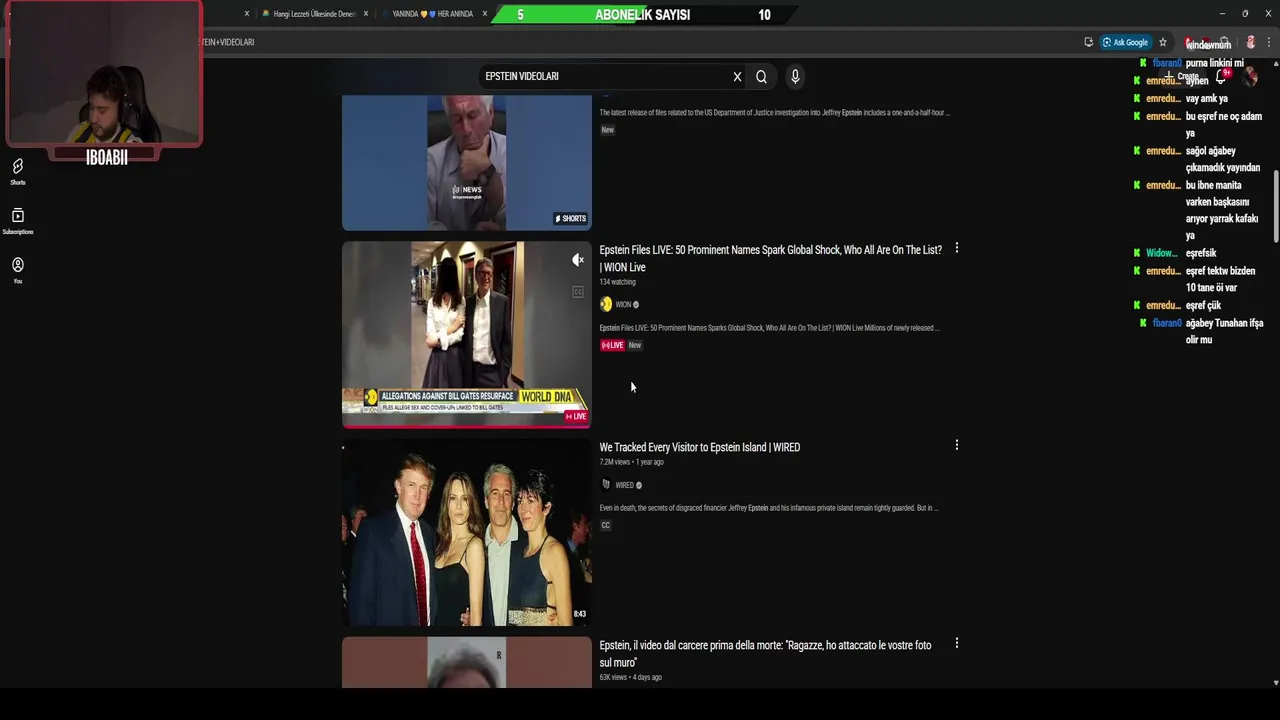The width and height of the screenshot is (1280, 720).
Task: Click the CC badge under WIRED video
Action: coord(605,525)
